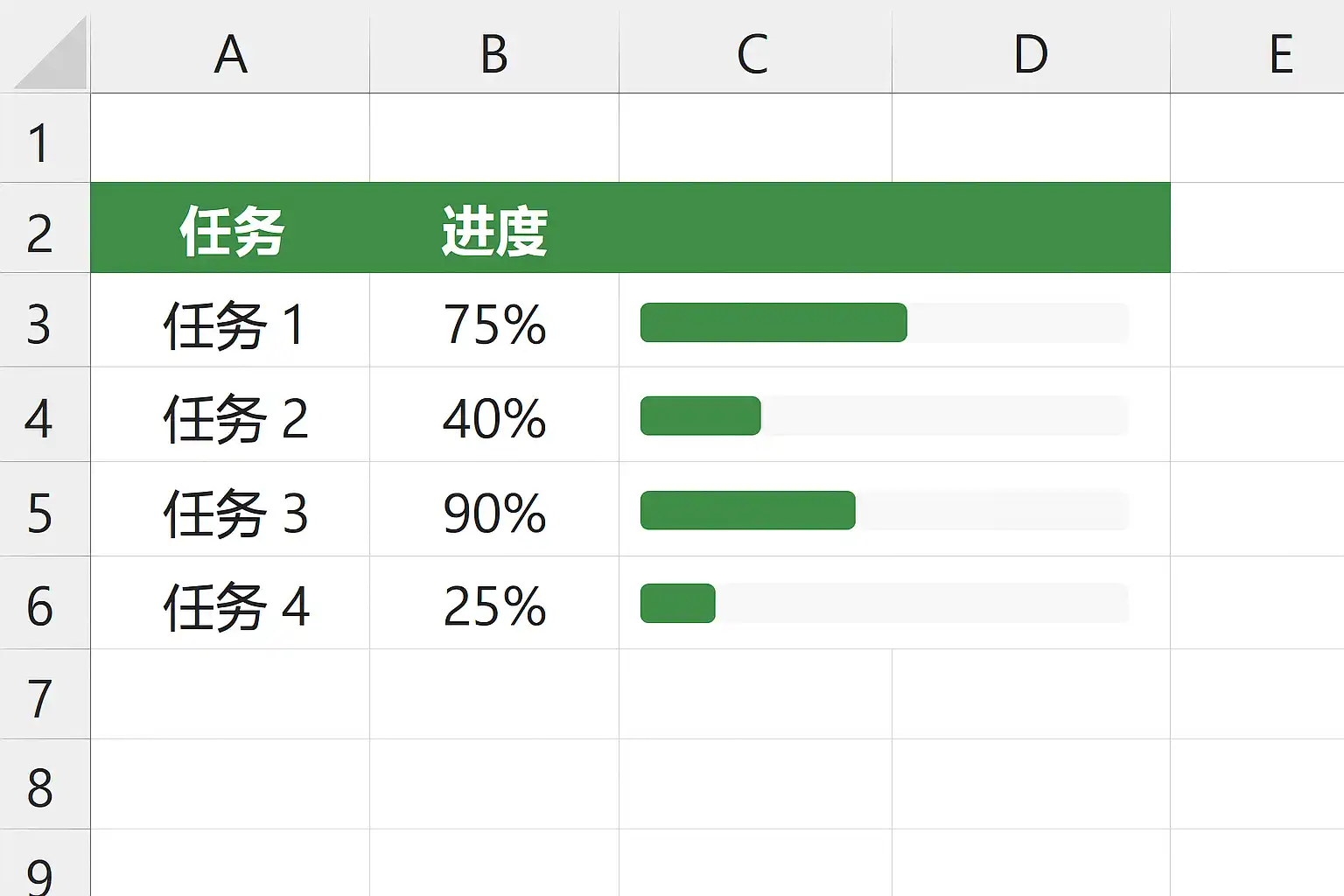
Task: Click the 任务 1 green progress bar
Action: pos(773,322)
